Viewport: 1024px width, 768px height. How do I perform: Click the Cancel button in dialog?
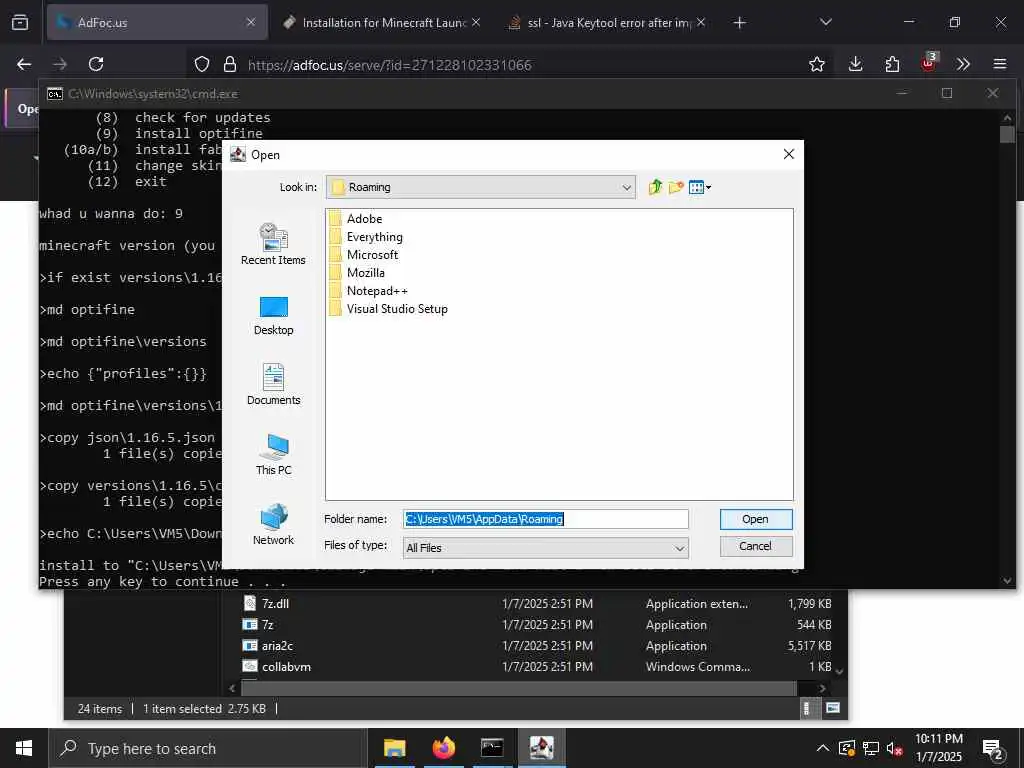756,546
